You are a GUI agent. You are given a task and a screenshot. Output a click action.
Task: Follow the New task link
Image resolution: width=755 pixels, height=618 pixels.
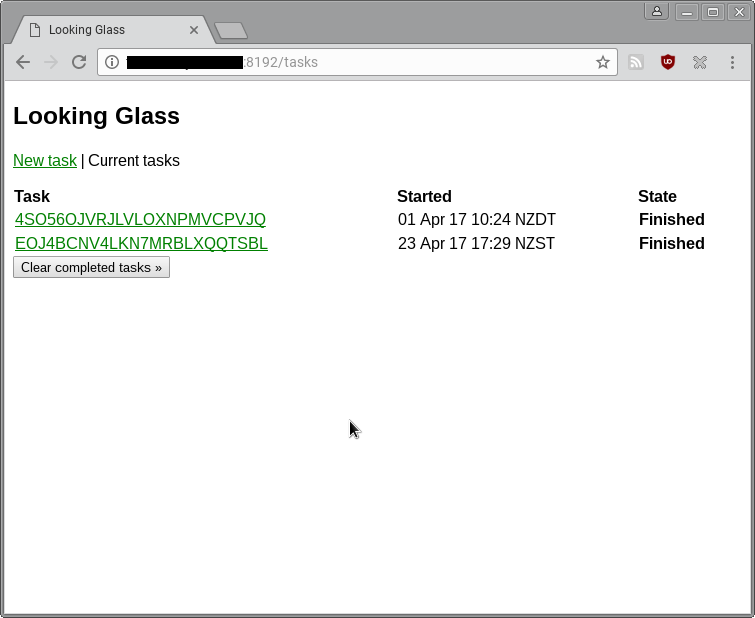pos(45,160)
